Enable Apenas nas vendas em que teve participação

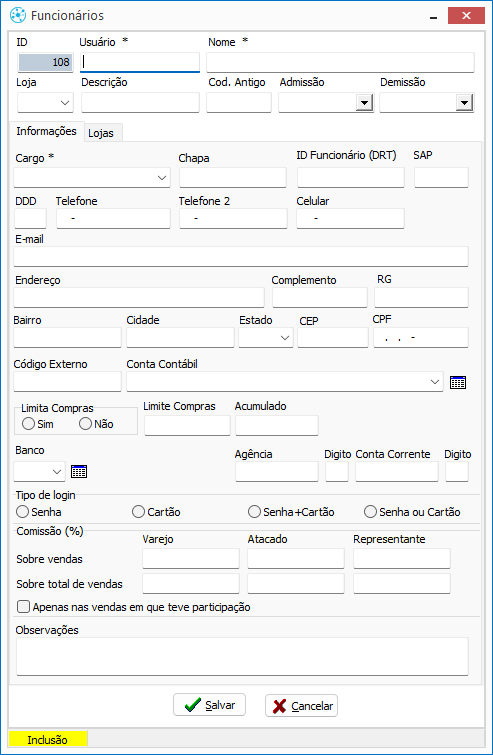tap(23, 606)
